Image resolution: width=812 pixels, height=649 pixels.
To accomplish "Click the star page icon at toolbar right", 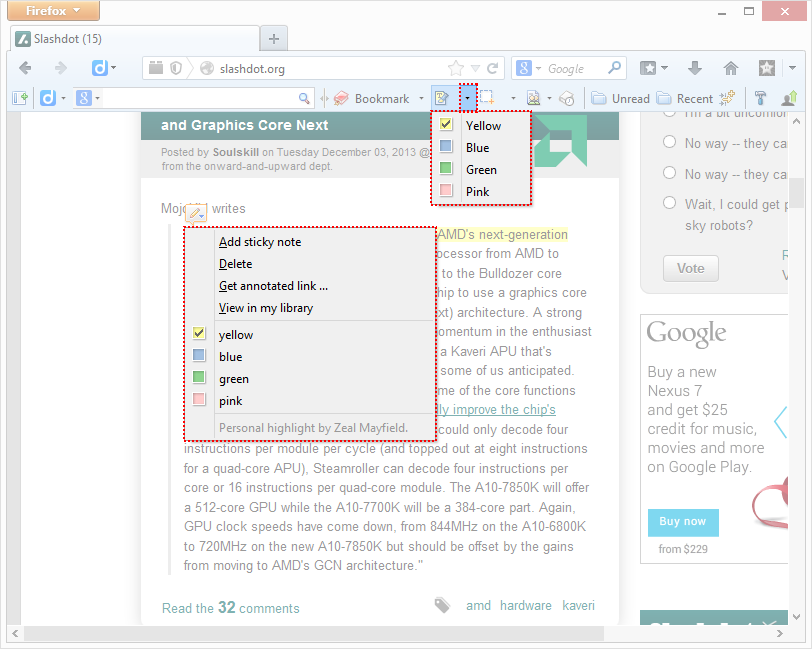I will pyautogui.click(x=766, y=68).
